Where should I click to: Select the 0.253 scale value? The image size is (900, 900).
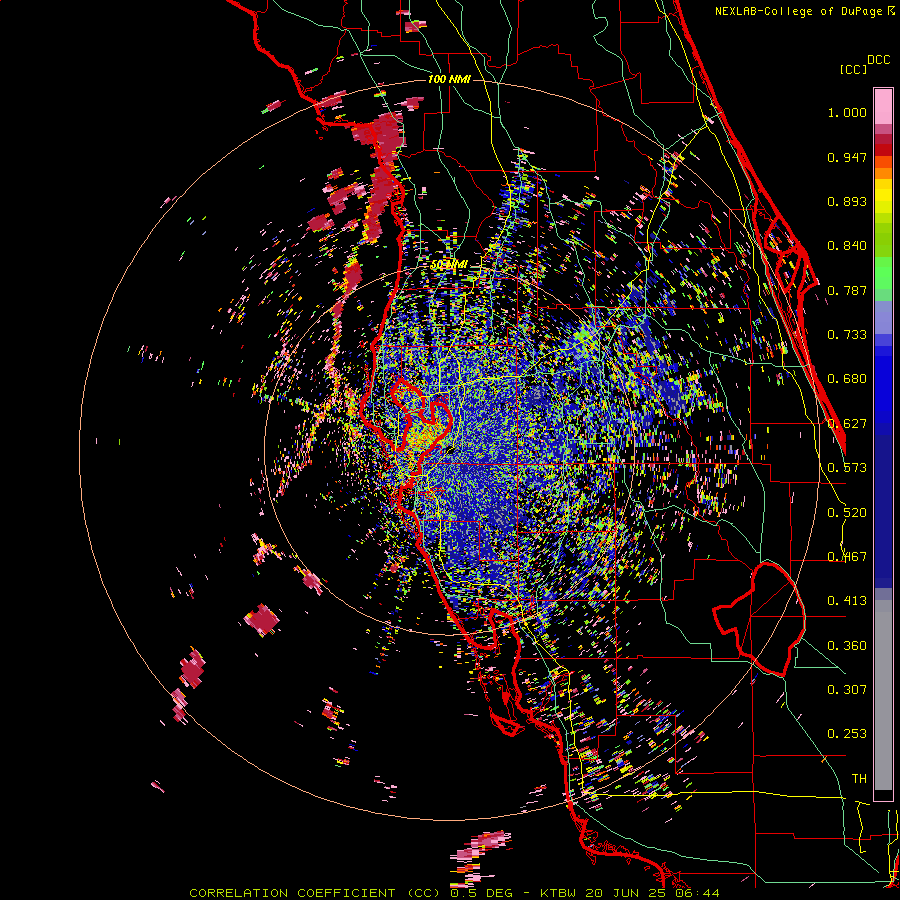847,734
